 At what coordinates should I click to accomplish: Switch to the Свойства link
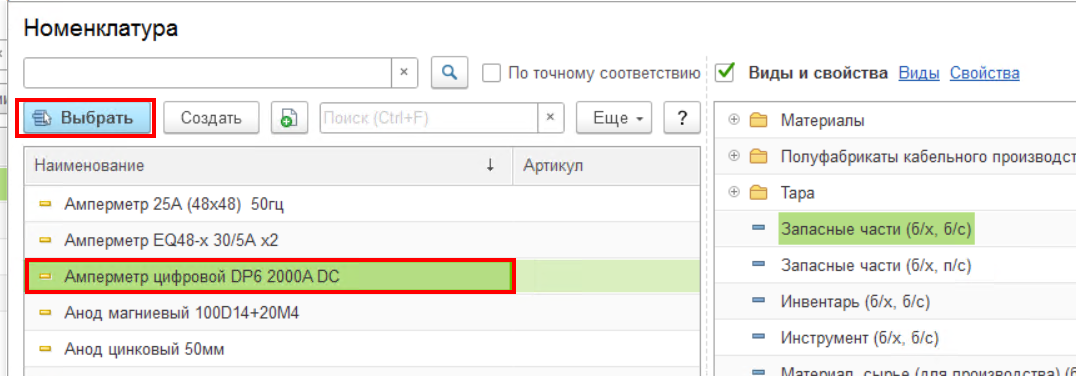pyautogui.click(x=985, y=73)
